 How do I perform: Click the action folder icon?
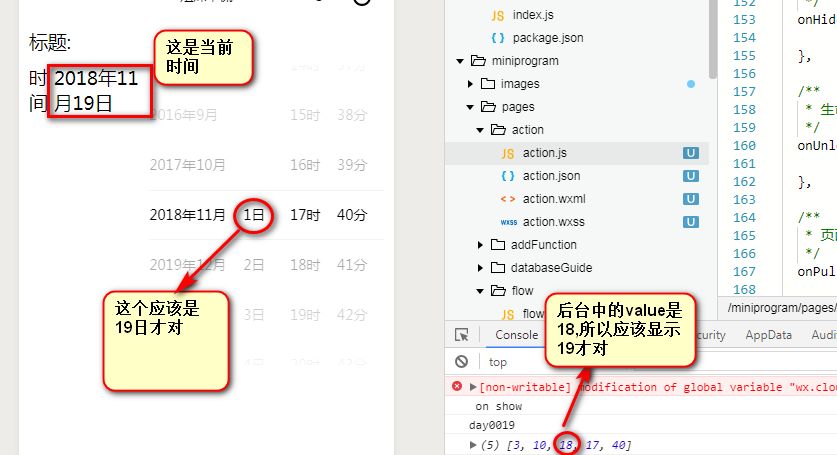click(498, 130)
